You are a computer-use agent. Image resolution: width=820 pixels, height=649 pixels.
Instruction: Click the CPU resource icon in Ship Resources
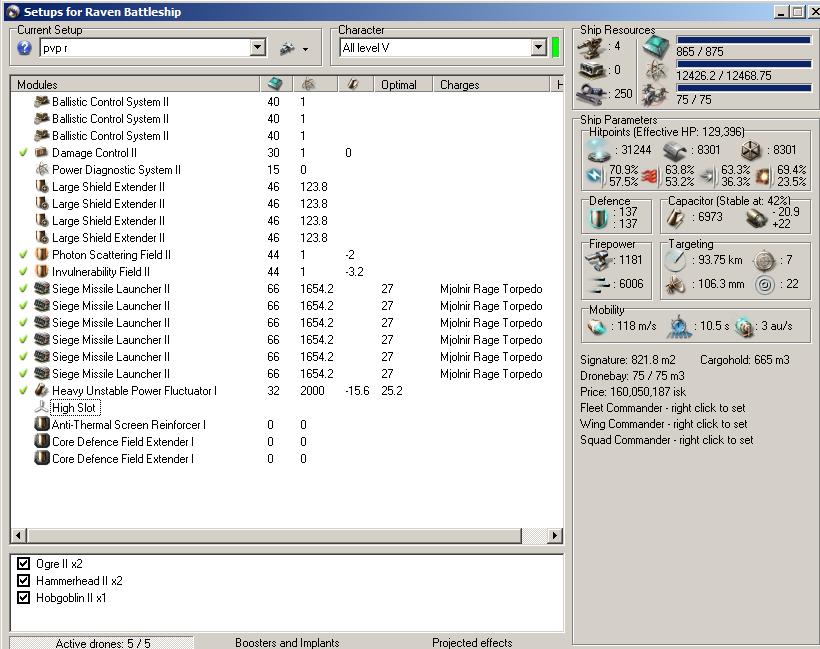657,46
